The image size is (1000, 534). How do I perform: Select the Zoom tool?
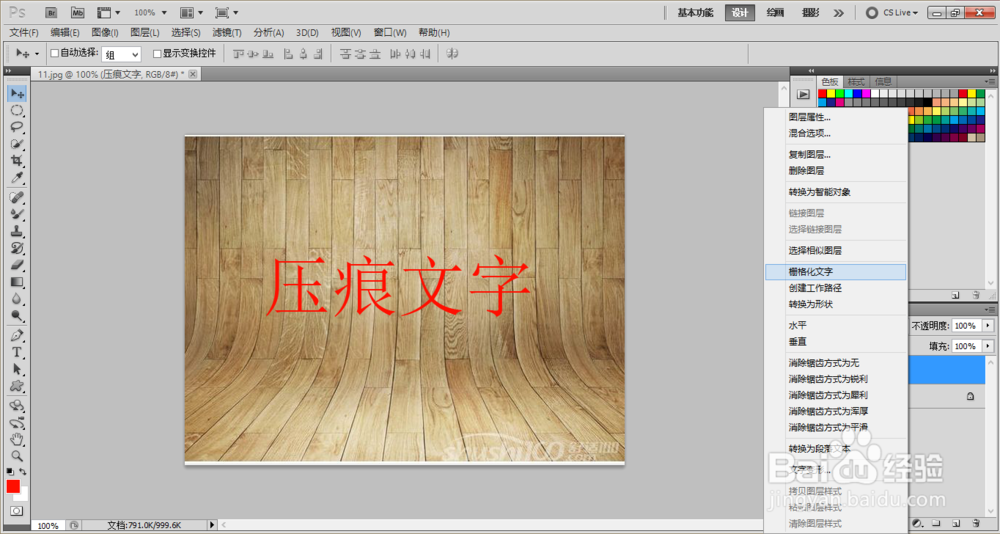click(x=17, y=456)
